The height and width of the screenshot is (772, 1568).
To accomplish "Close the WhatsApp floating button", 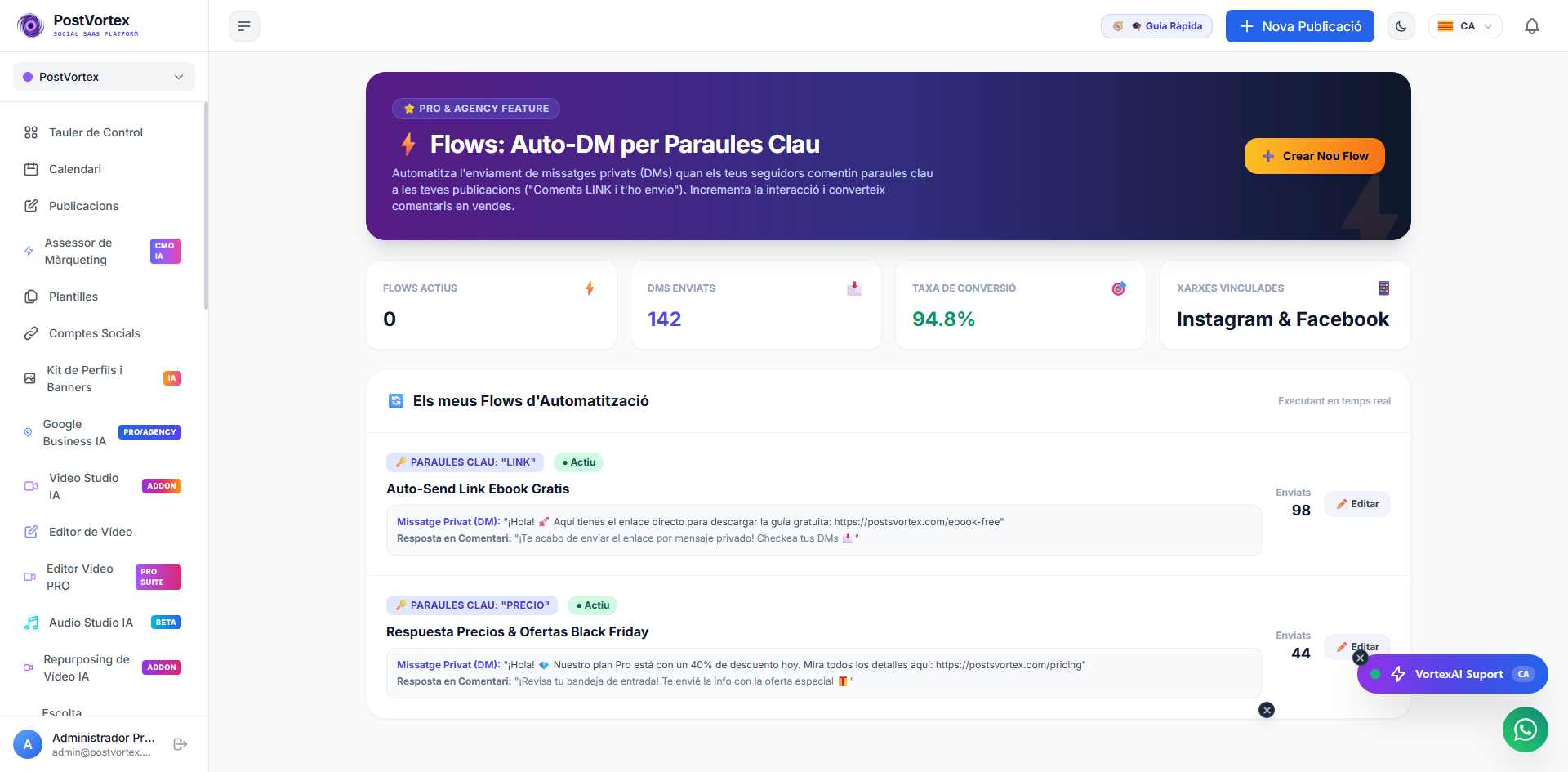I will click(1267, 710).
